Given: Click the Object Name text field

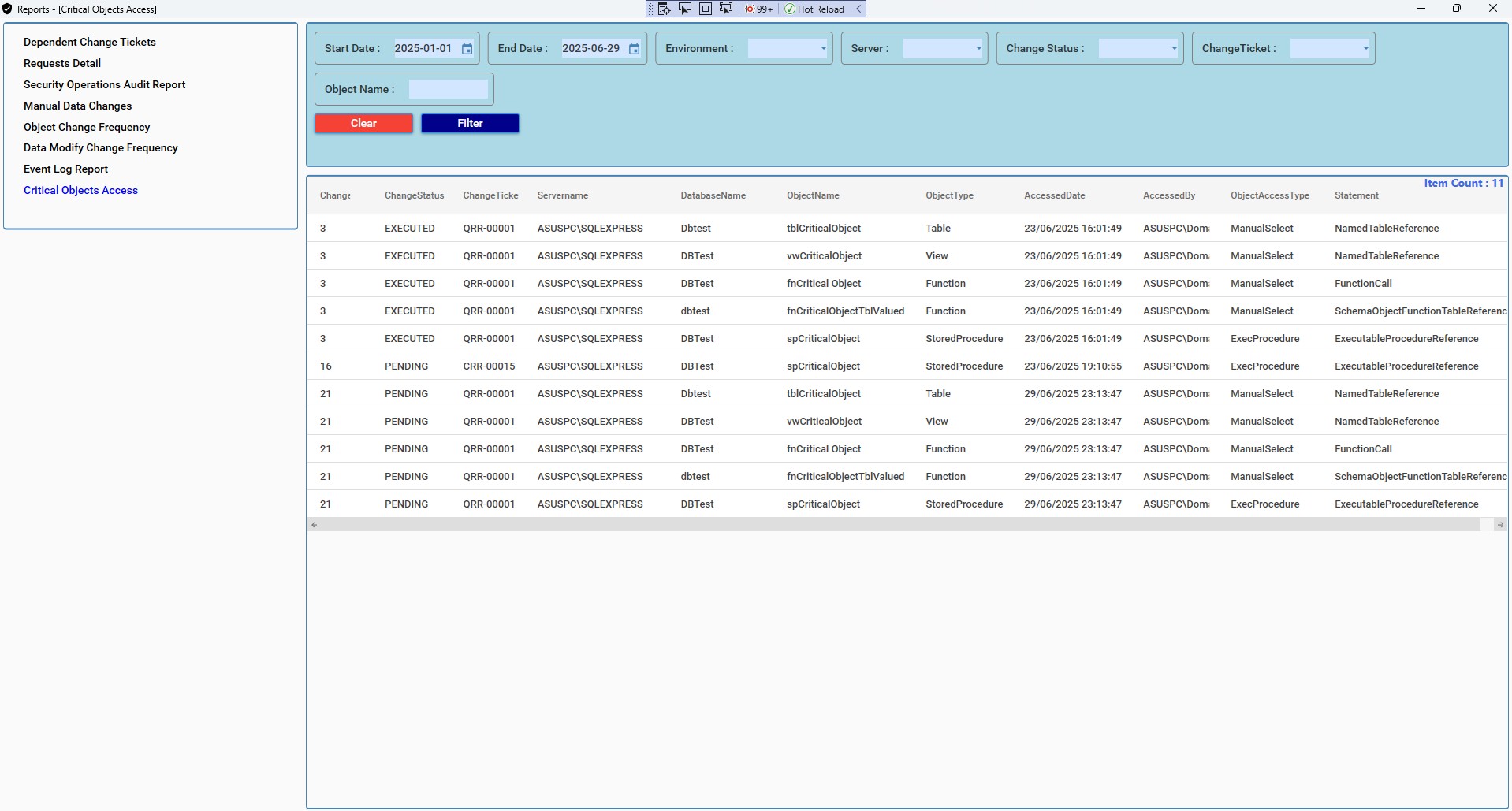Looking at the screenshot, I should tap(448, 89).
